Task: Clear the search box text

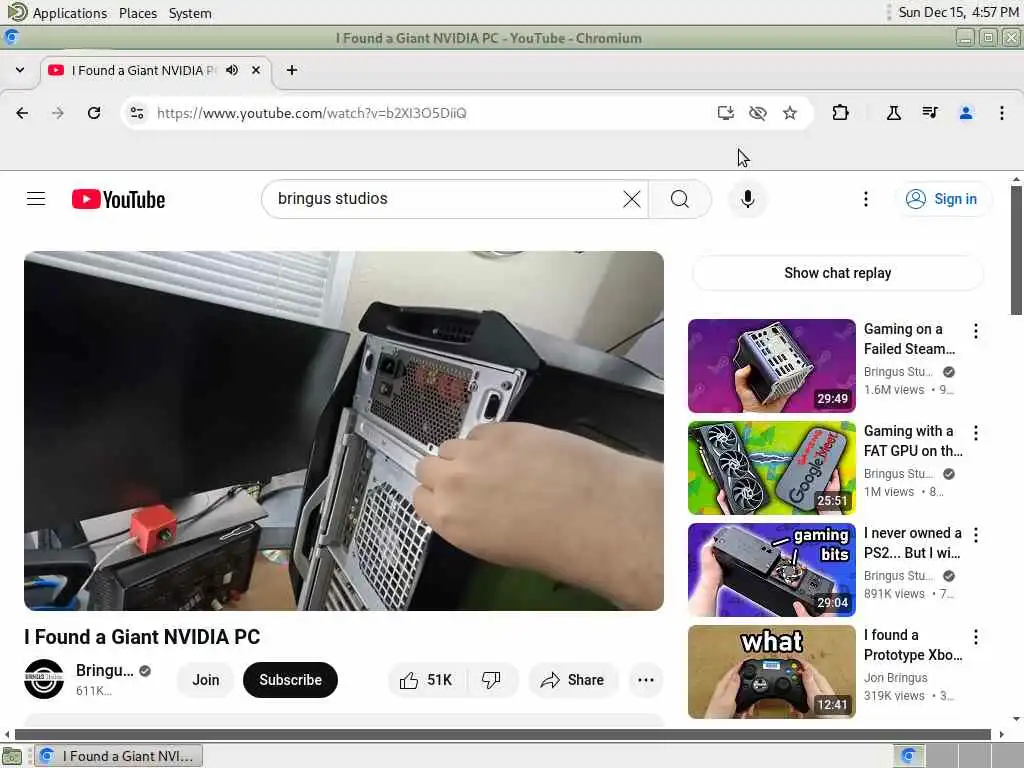Action: point(632,199)
